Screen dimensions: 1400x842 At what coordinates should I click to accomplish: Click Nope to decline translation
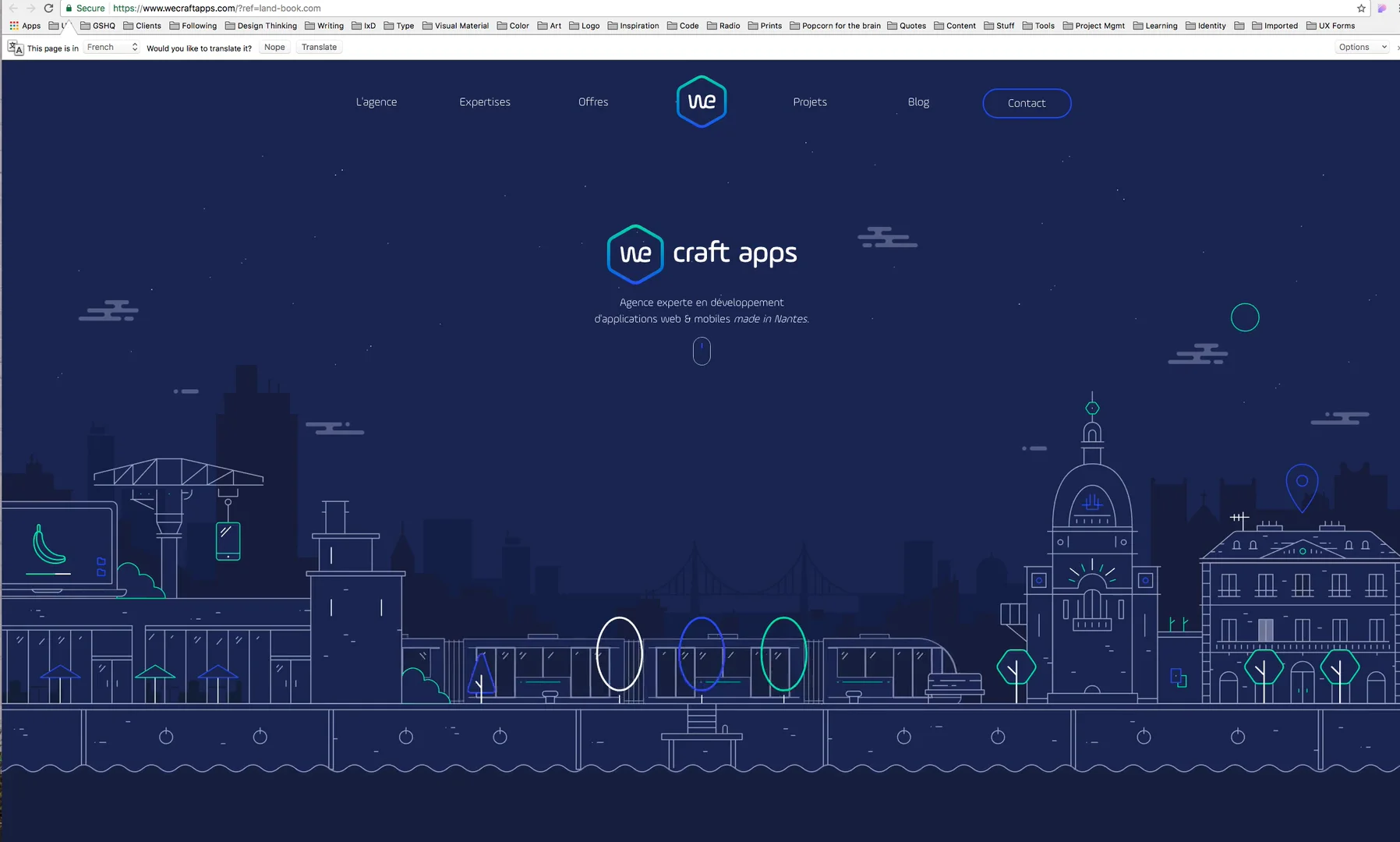click(274, 47)
